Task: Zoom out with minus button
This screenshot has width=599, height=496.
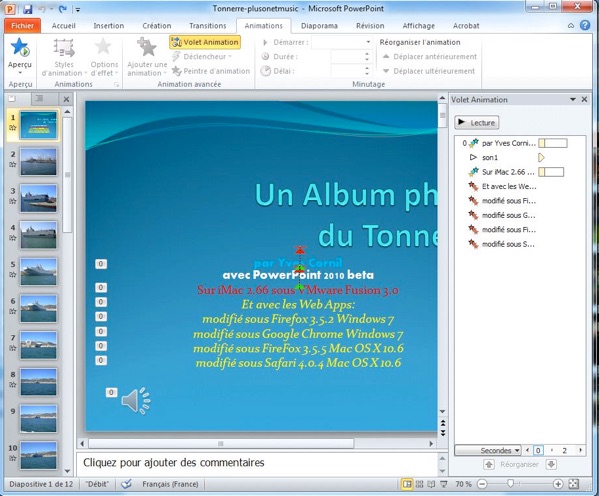Action: tap(482, 484)
